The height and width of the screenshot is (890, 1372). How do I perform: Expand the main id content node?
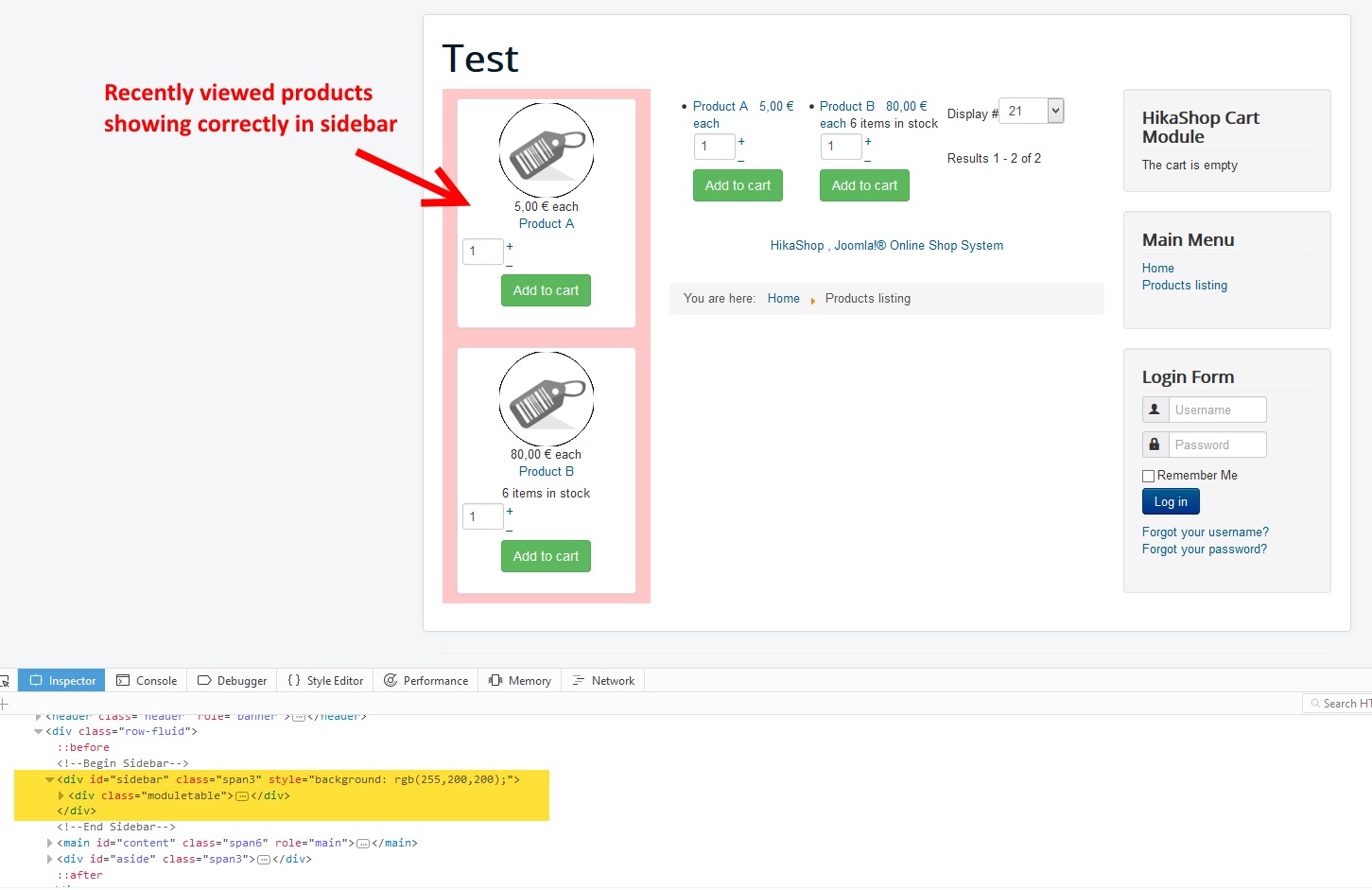(x=50, y=843)
